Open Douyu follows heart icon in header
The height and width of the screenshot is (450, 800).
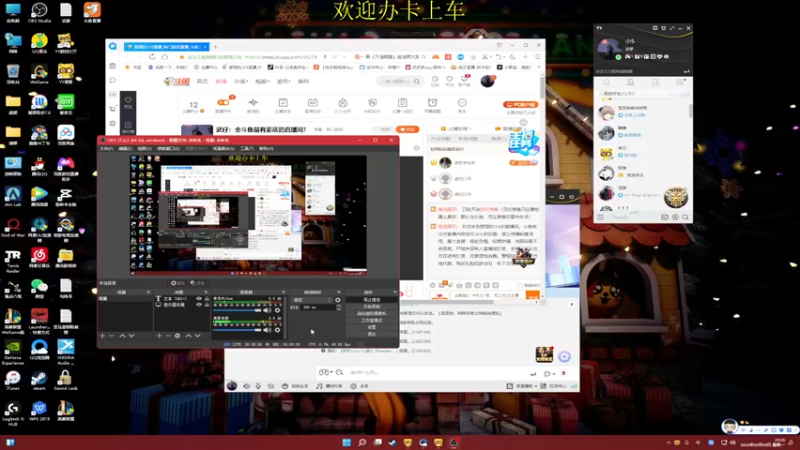click(x=449, y=80)
